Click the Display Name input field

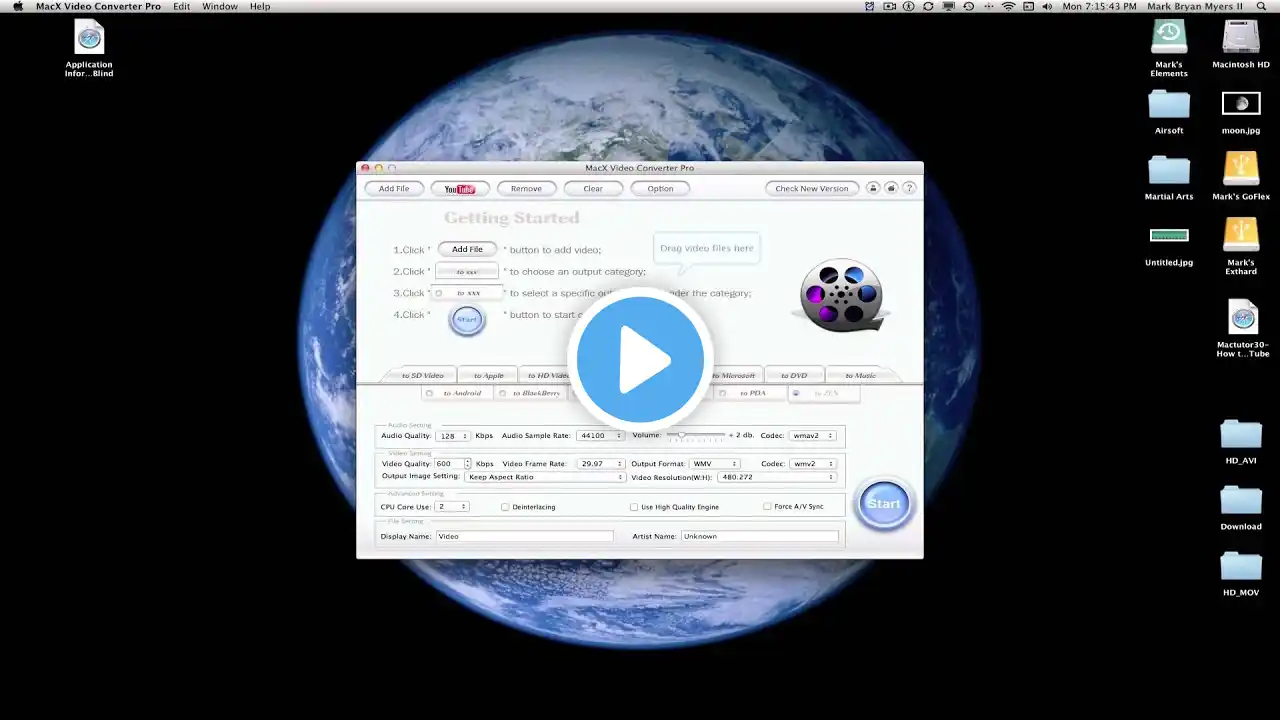coord(525,536)
